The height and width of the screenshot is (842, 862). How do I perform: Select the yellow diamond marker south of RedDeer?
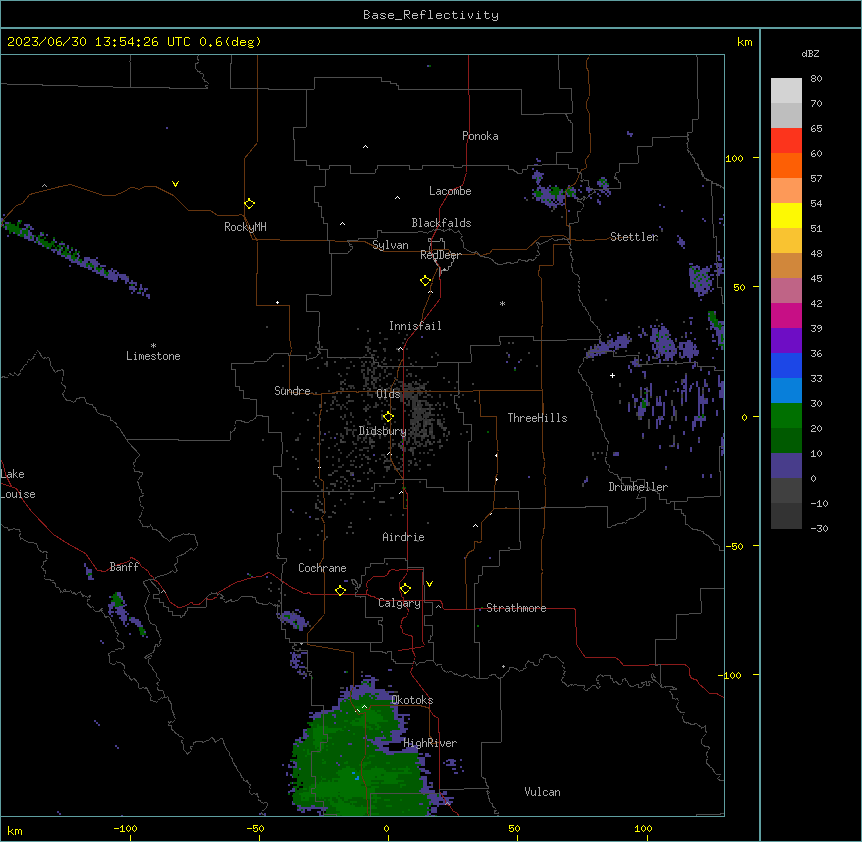coord(425,281)
